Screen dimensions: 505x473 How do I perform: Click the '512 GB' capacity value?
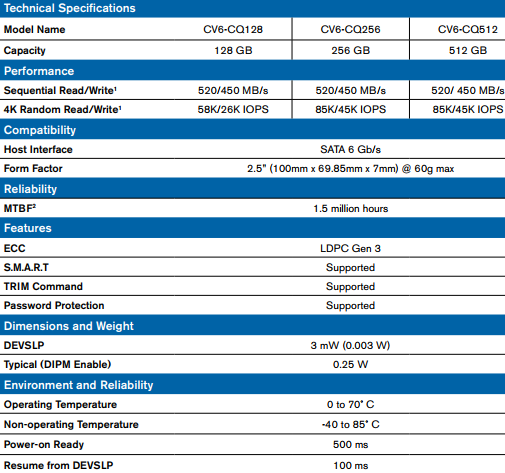[468, 50]
